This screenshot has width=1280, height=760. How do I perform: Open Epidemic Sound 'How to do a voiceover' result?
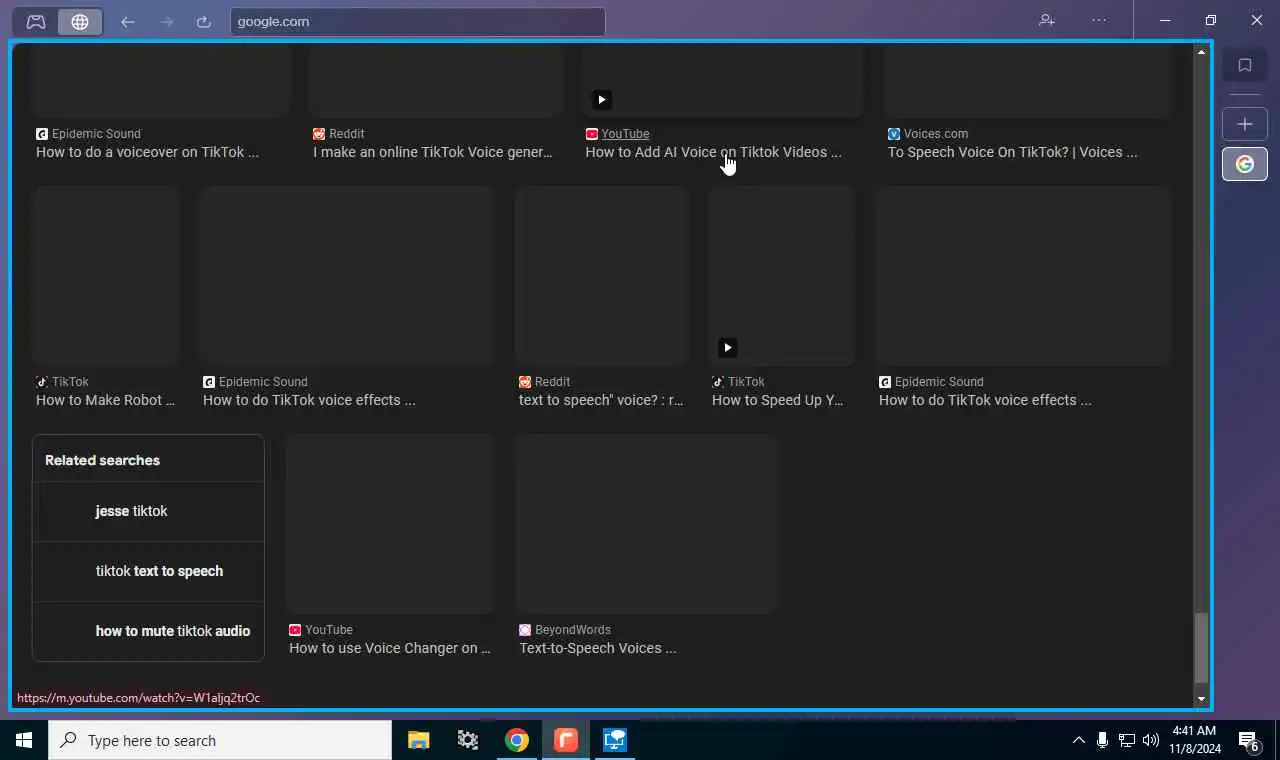(147, 152)
